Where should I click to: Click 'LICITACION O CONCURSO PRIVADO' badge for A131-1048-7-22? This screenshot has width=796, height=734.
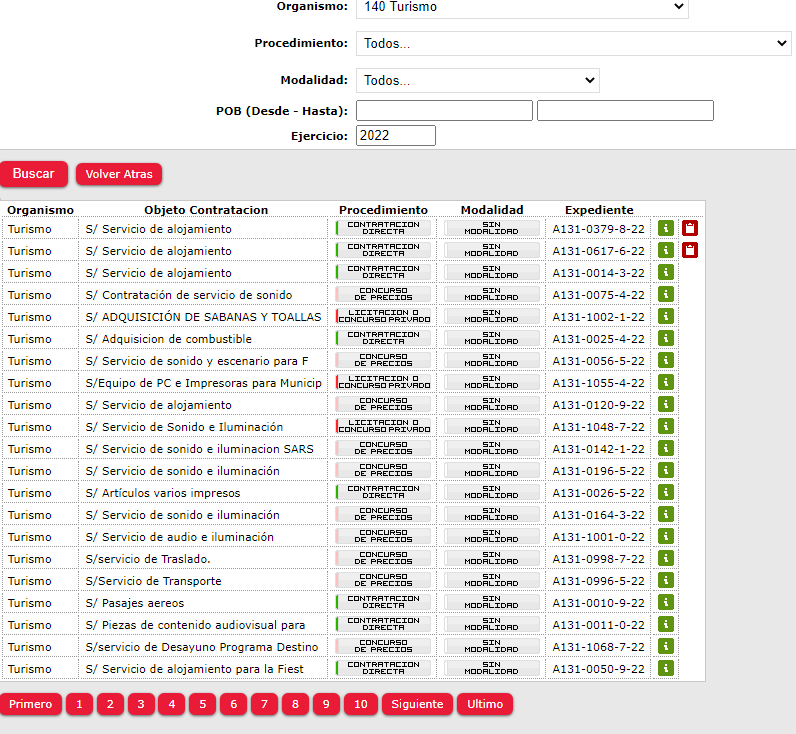[x=384, y=426]
